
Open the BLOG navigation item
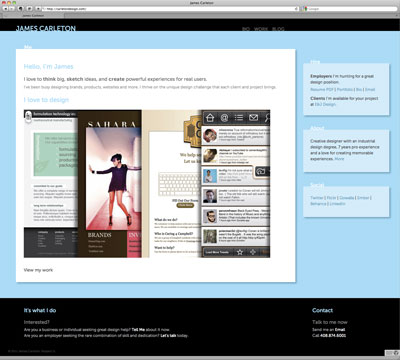coord(278,29)
